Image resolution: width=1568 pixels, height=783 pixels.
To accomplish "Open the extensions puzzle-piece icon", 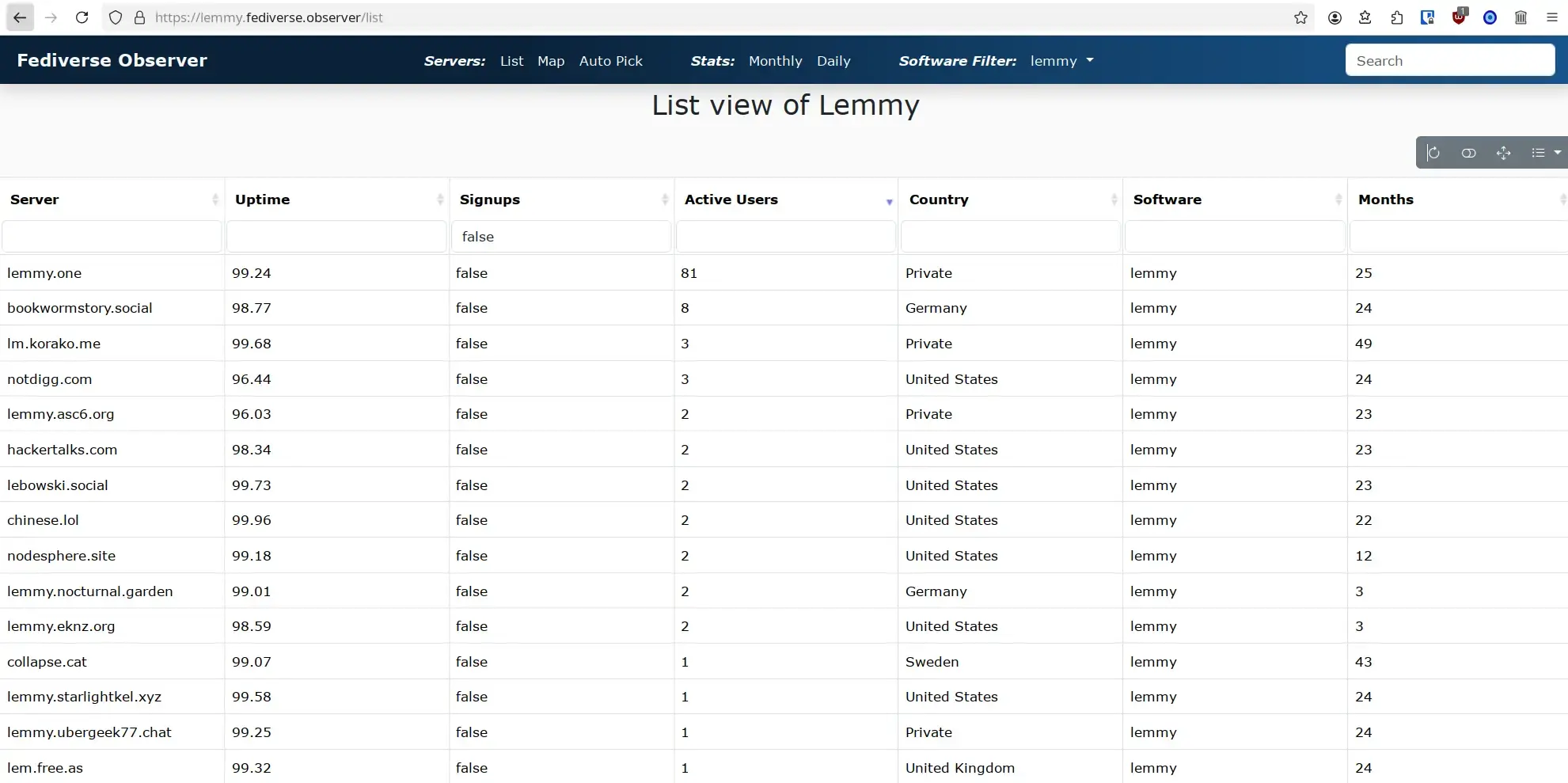I will (x=1396, y=17).
